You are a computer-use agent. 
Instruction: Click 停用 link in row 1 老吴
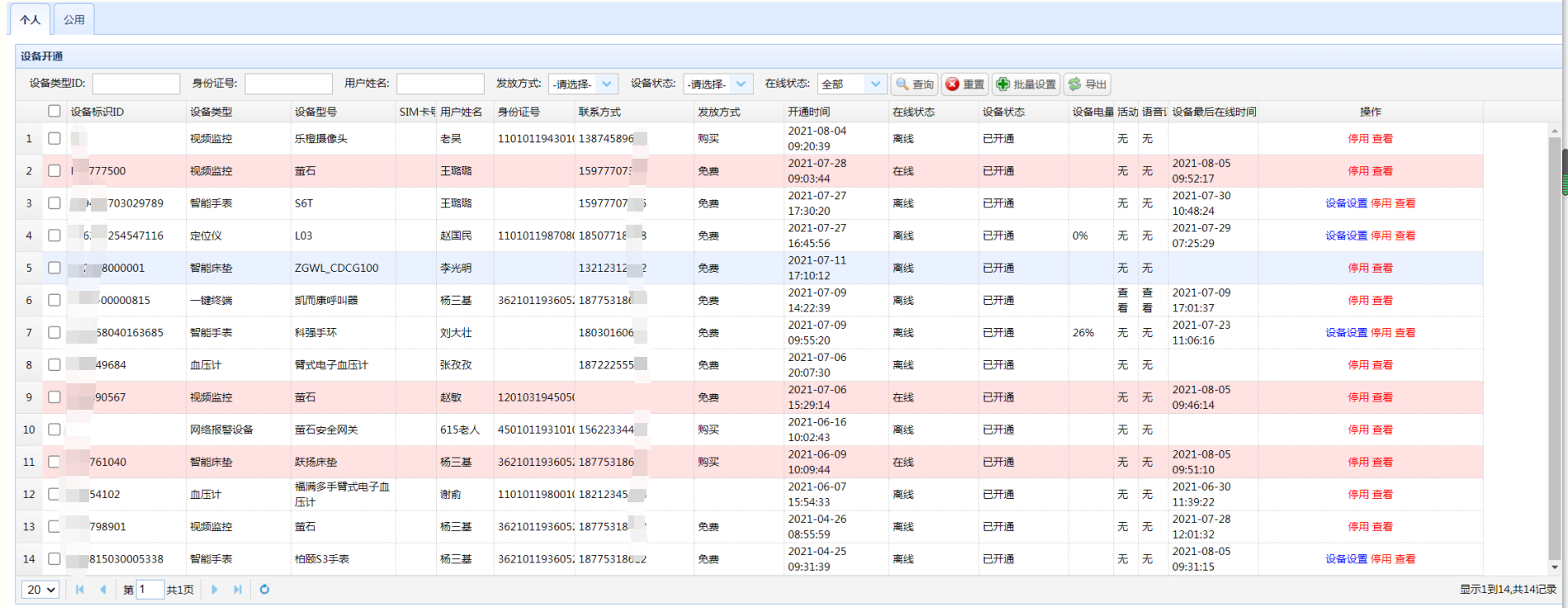(1358, 139)
